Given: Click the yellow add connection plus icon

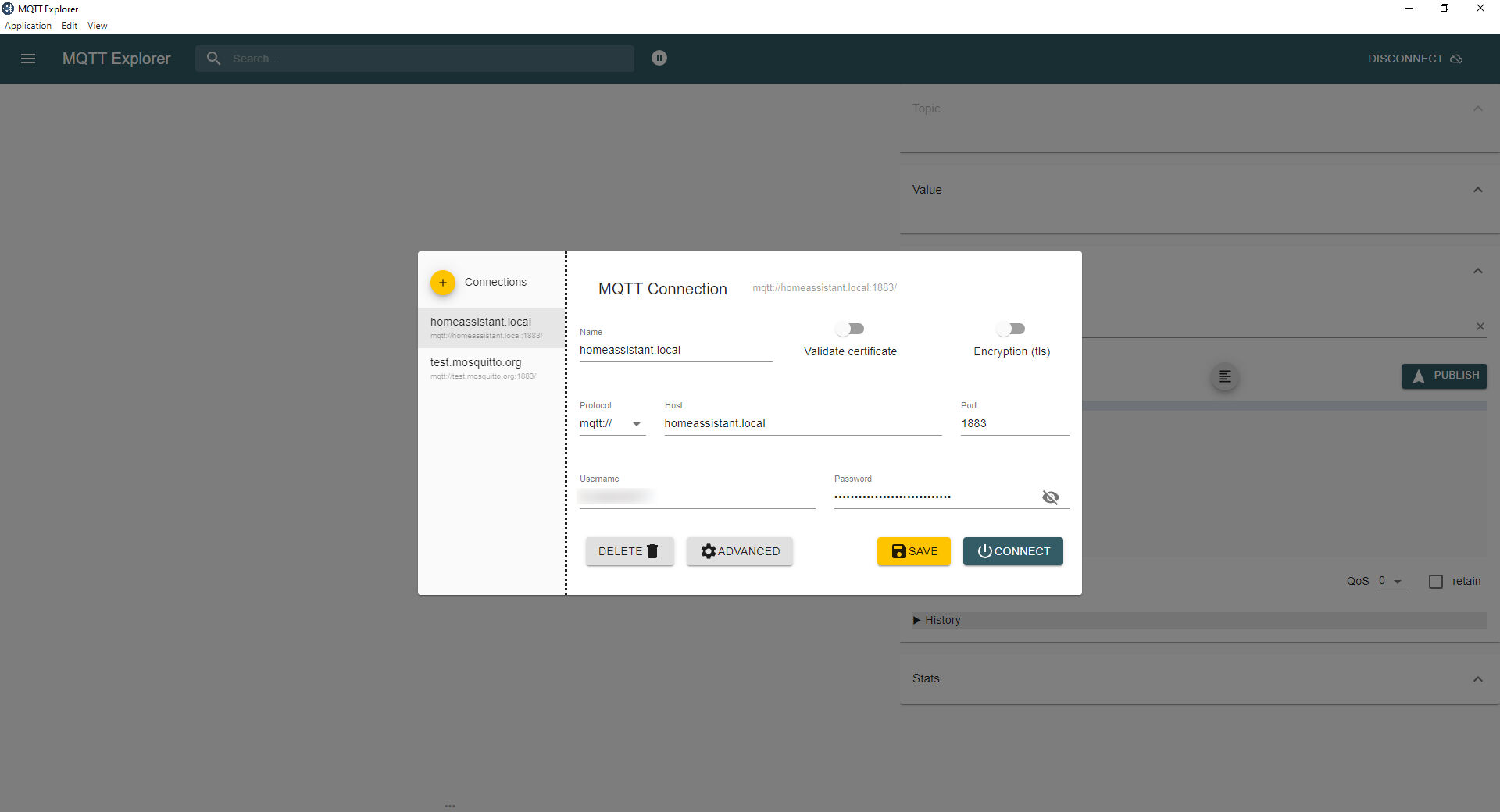Looking at the screenshot, I should pyautogui.click(x=442, y=283).
